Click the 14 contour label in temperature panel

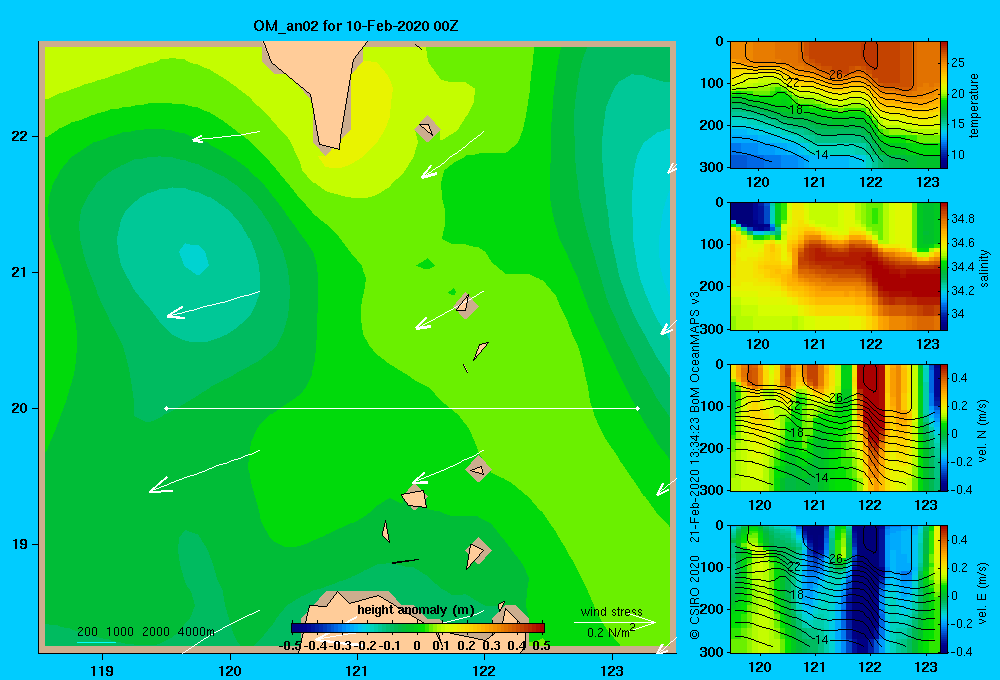(821, 154)
